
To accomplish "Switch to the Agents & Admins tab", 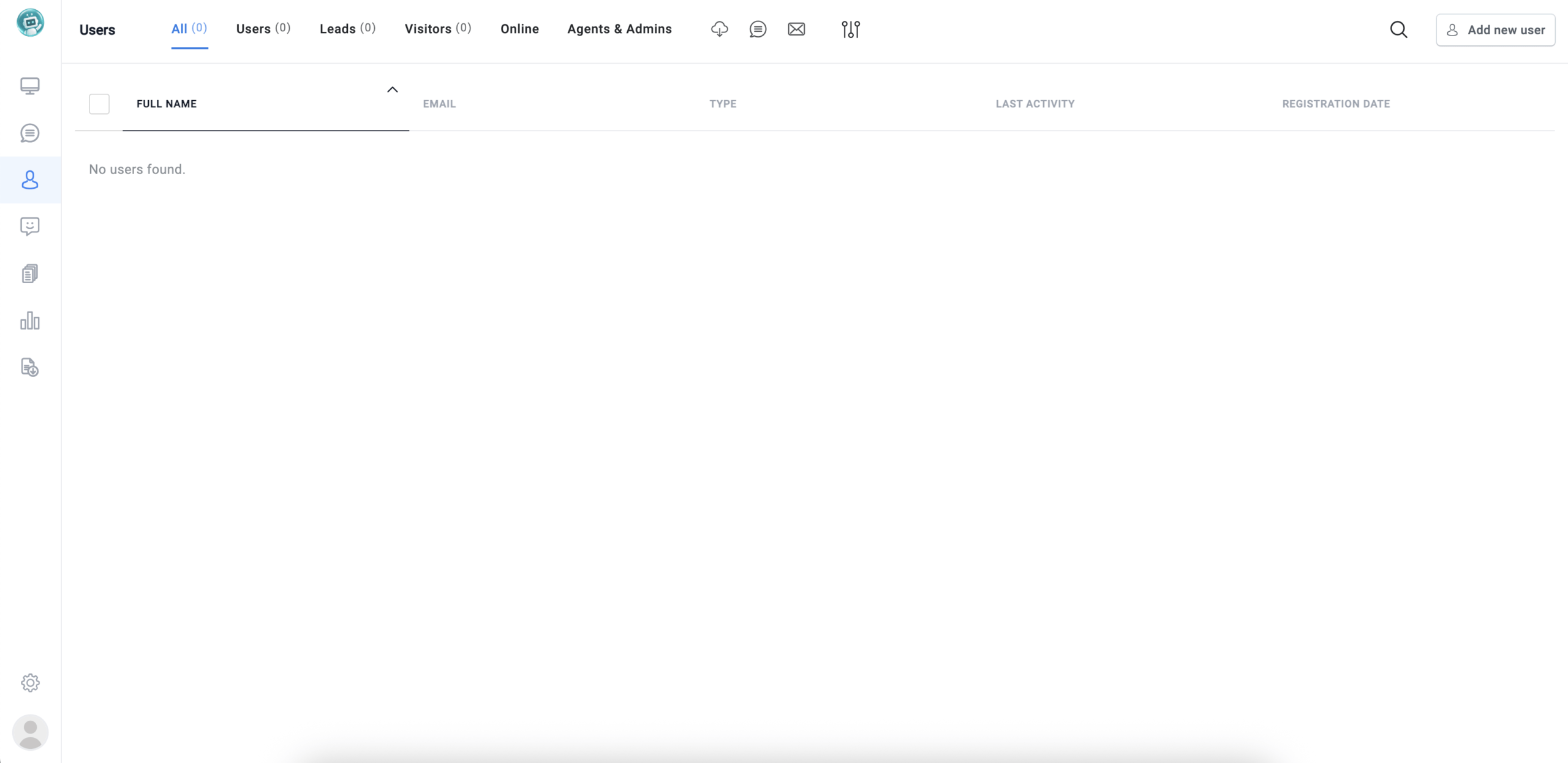I will (619, 29).
